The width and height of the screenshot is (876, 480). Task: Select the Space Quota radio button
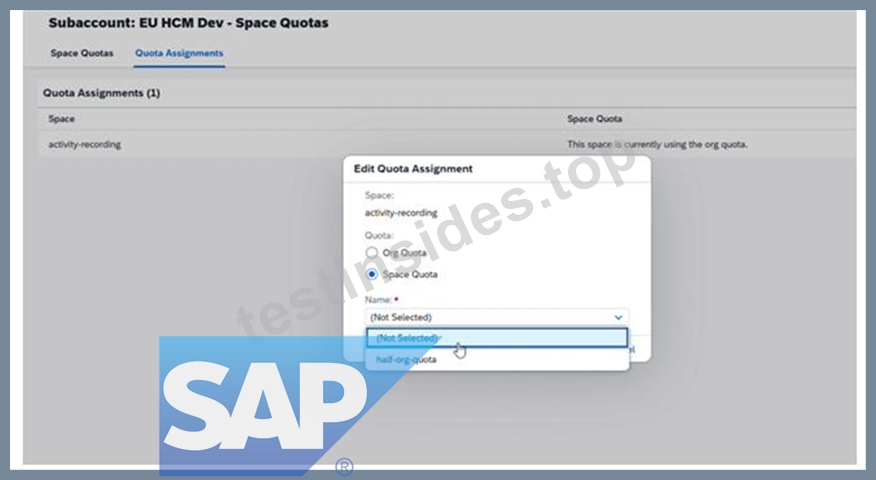click(x=372, y=274)
